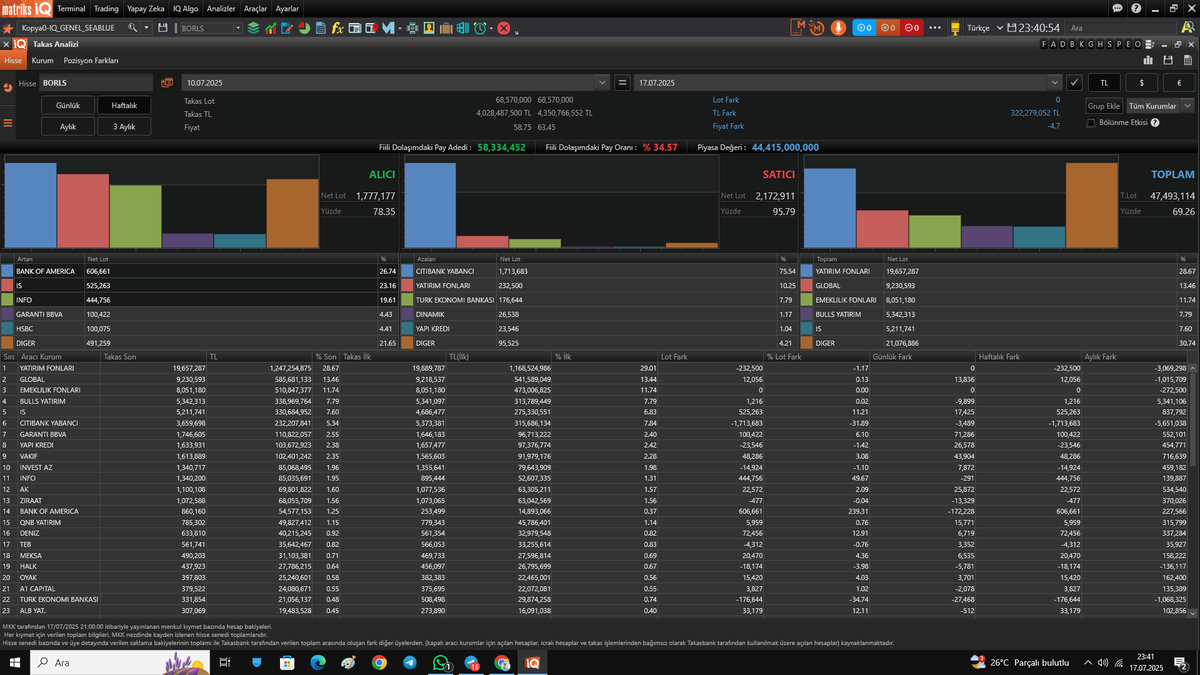The height and width of the screenshot is (675, 1200).
Task: Open the Trading menu
Action: point(106,8)
